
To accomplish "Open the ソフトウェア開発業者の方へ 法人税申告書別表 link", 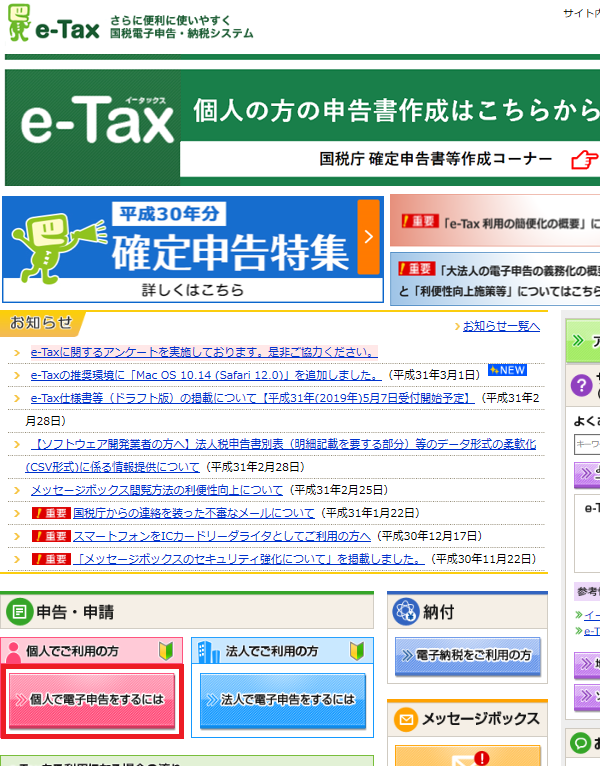I will 283,444.
